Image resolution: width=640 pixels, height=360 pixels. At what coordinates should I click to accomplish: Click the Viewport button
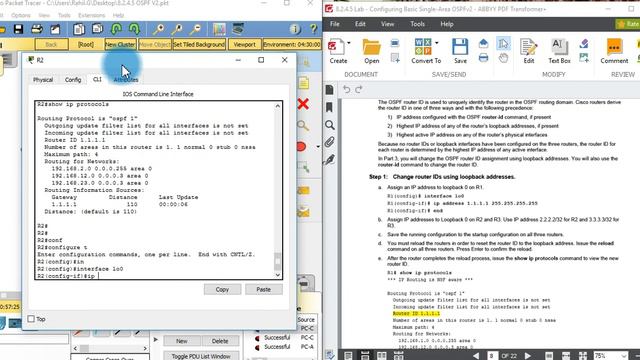[244, 44]
